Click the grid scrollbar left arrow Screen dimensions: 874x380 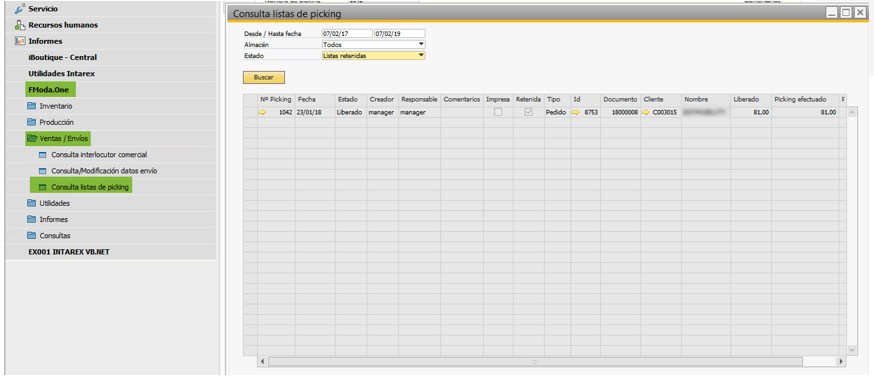[263, 362]
